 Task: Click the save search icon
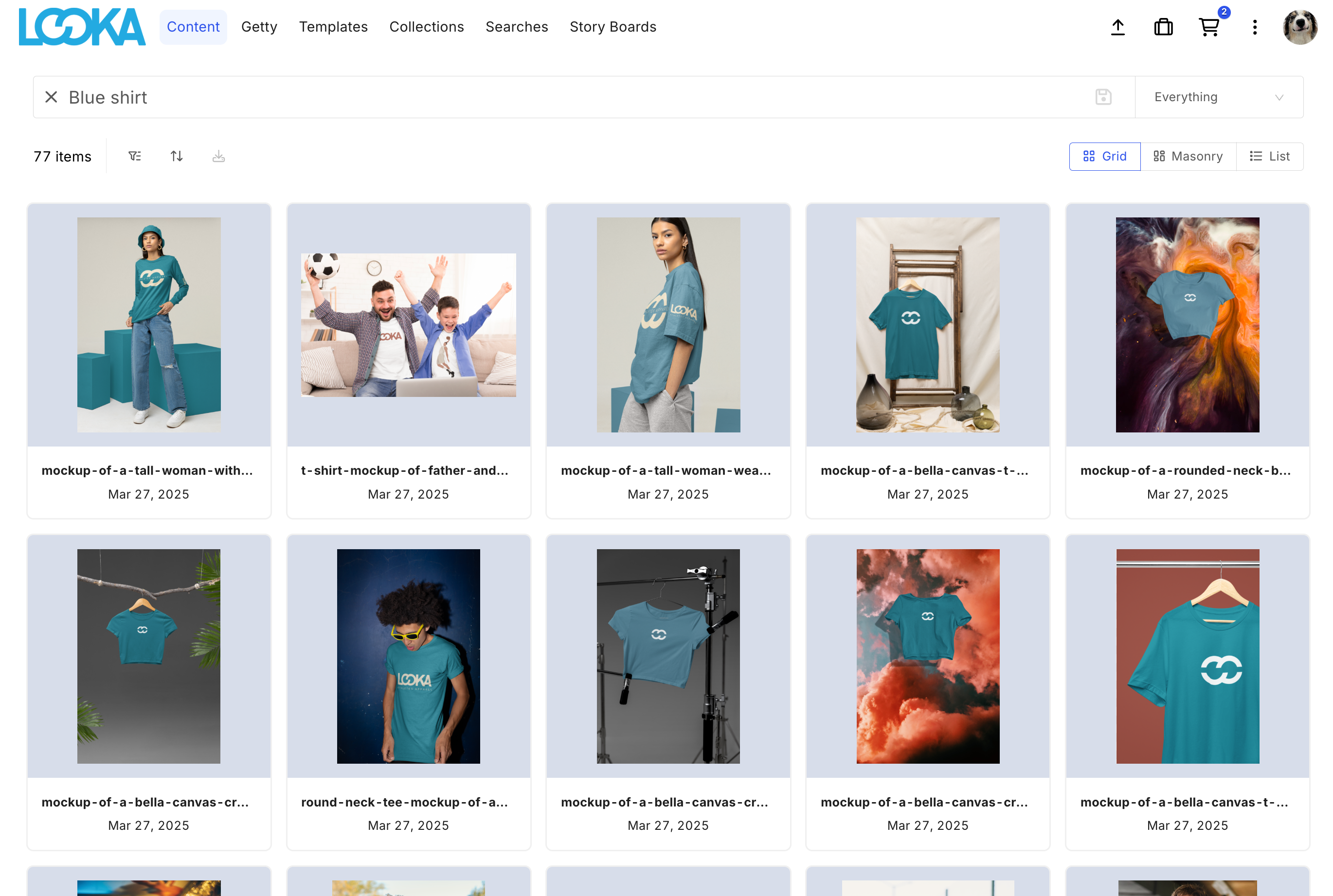(x=1103, y=97)
